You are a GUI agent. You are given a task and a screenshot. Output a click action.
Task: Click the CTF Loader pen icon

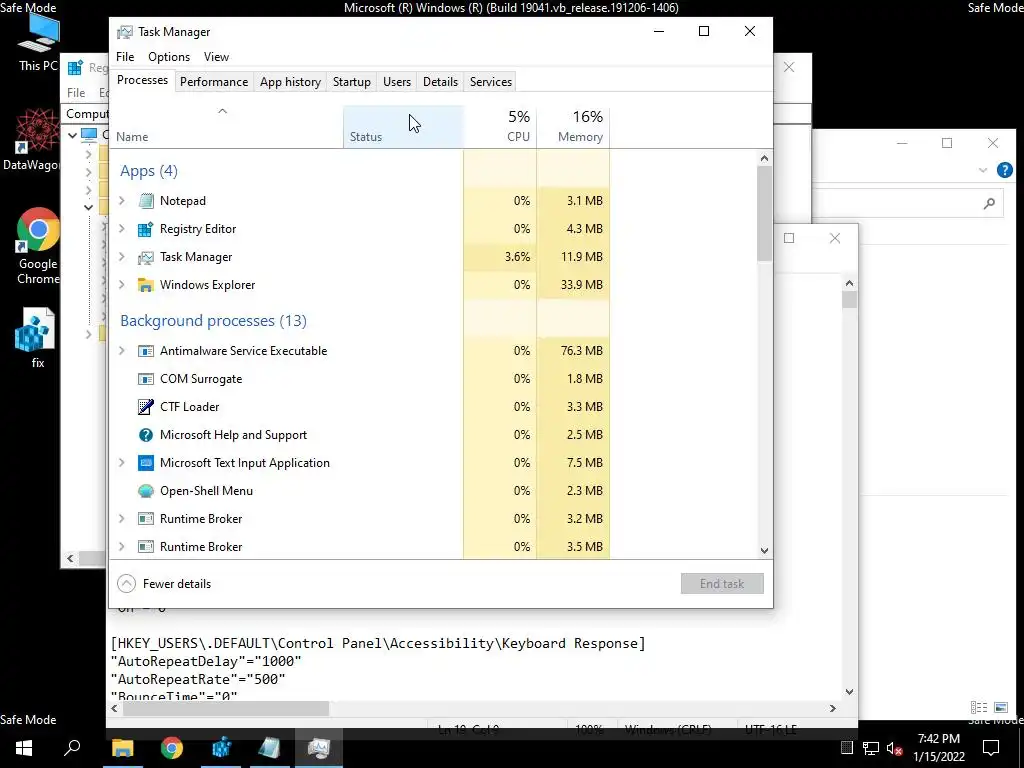pyautogui.click(x=146, y=407)
